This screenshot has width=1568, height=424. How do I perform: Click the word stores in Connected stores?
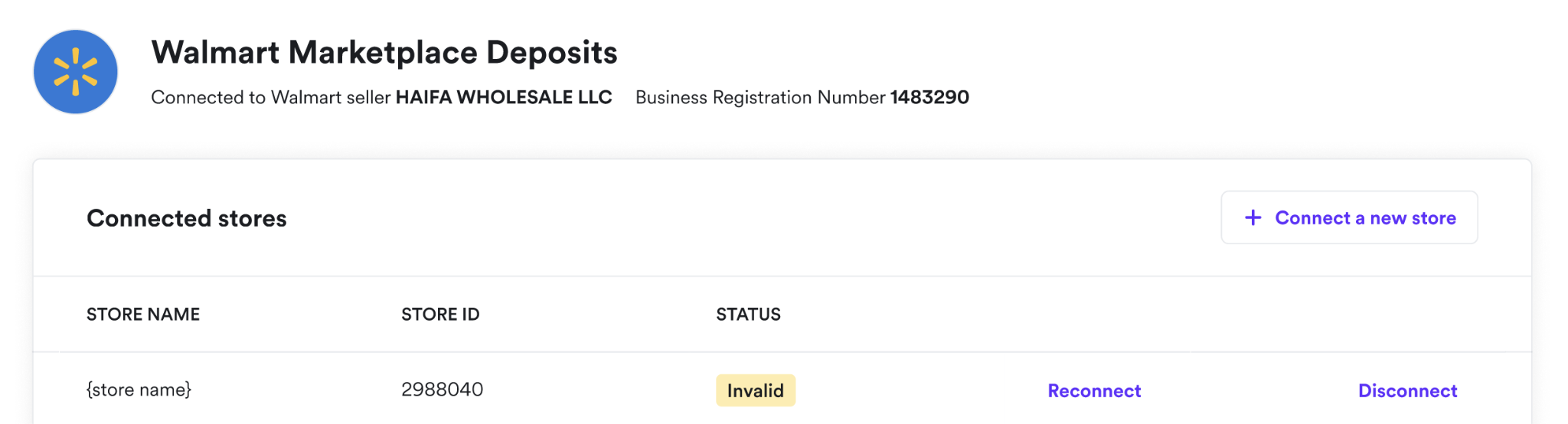click(x=252, y=218)
